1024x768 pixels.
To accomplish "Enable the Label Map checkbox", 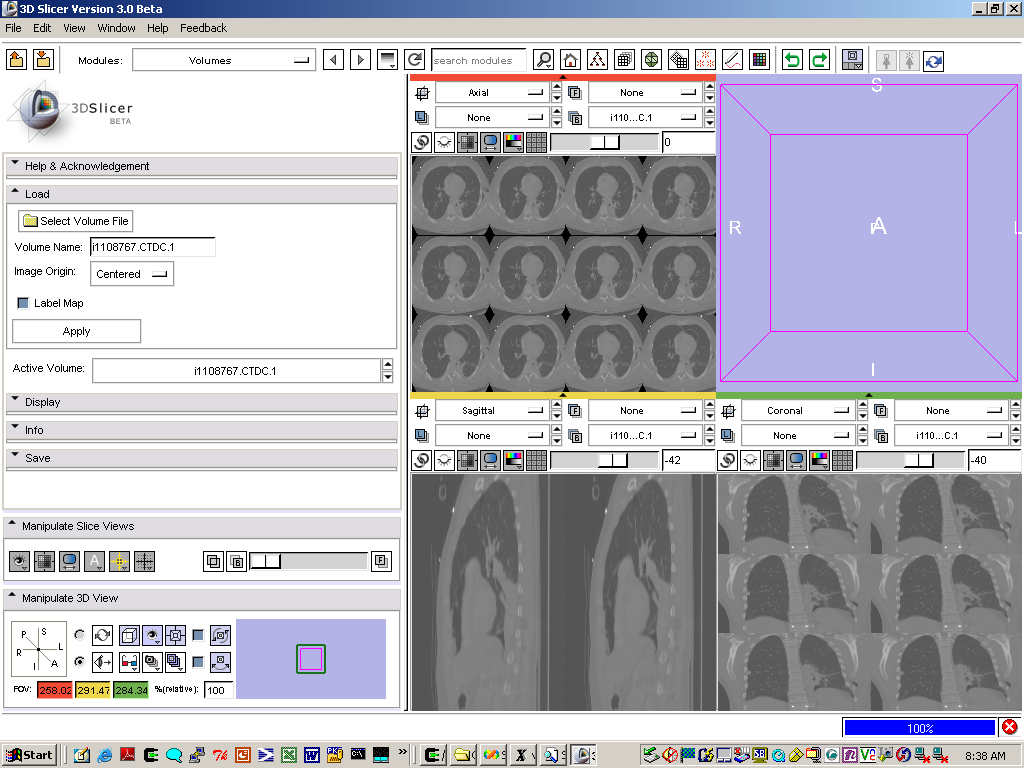I will [24, 303].
